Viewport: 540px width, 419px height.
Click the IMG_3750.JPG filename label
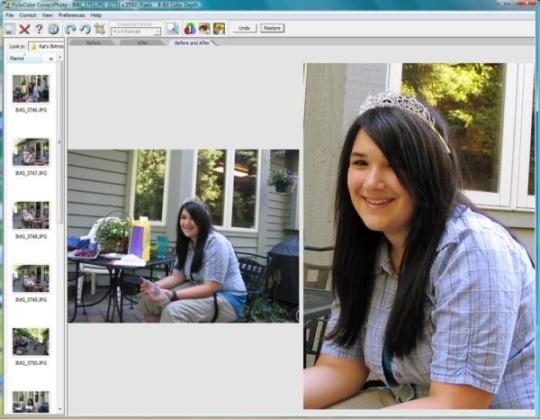tap(31, 363)
